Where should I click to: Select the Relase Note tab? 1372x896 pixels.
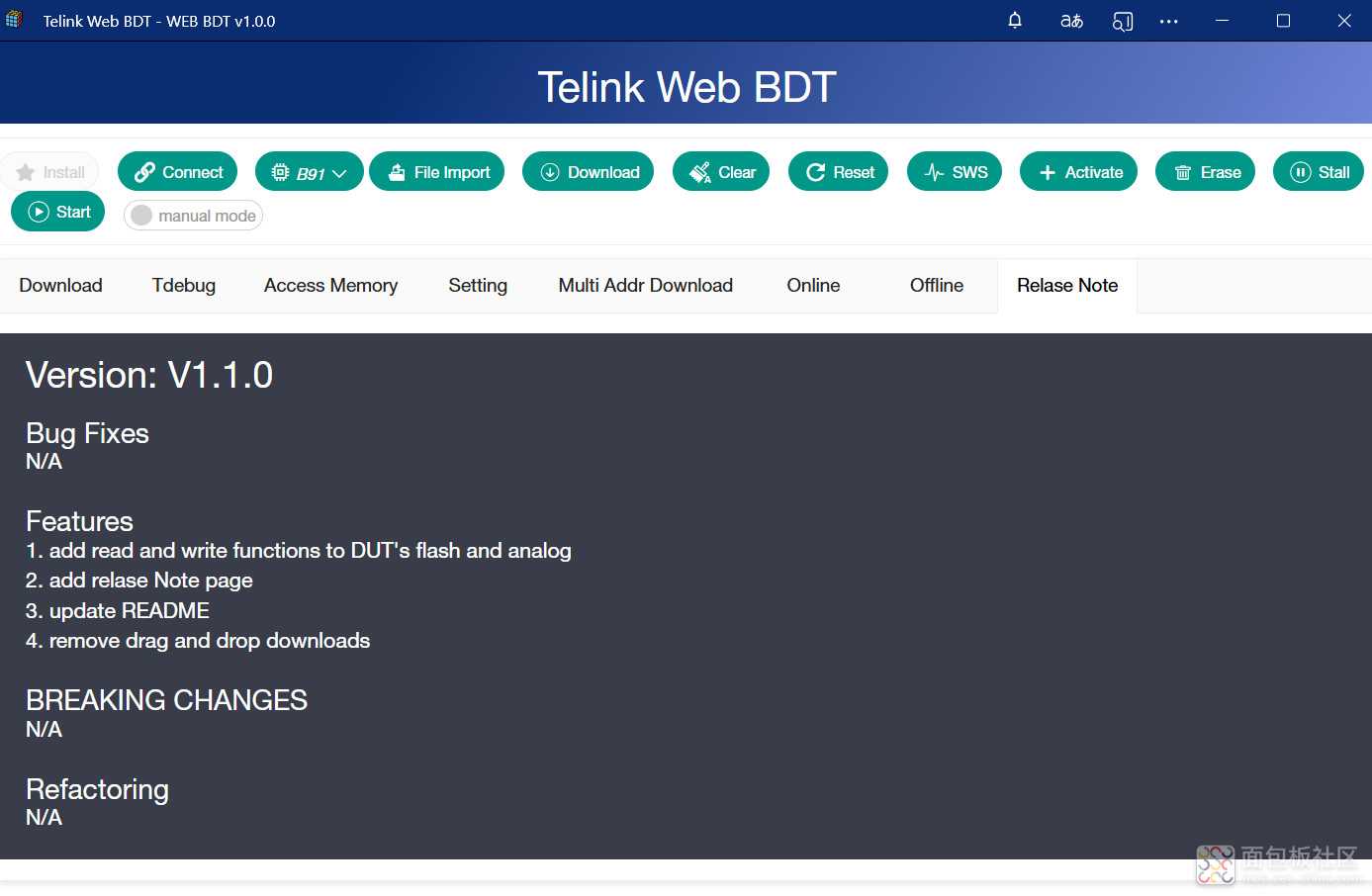tap(1067, 286)
